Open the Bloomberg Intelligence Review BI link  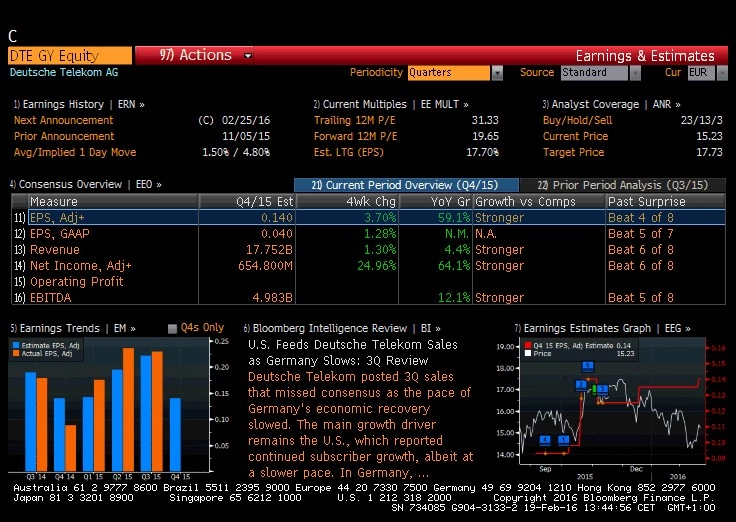[x=342, y=328]
